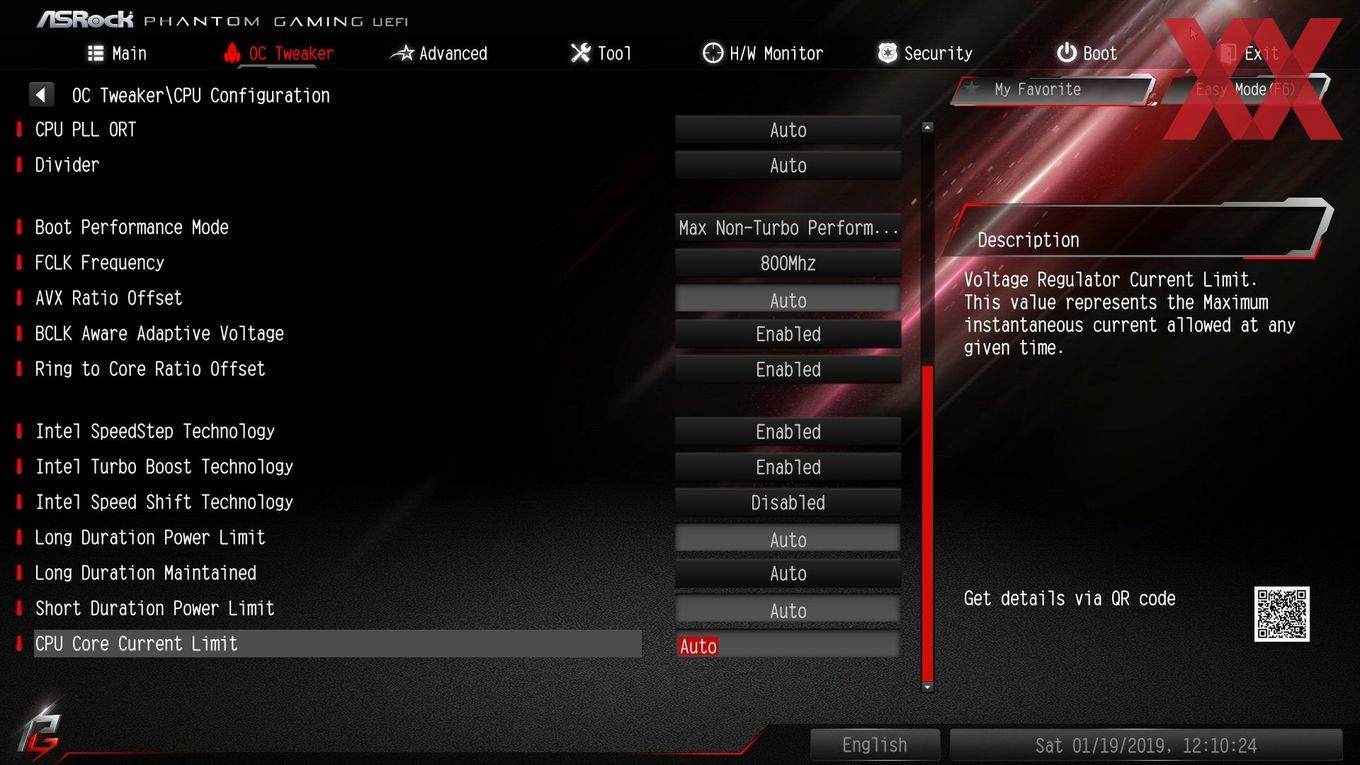Click the OC Tweaker flame icon
This screenshot has height=765, width=1360.
click(x=232, y=54)
